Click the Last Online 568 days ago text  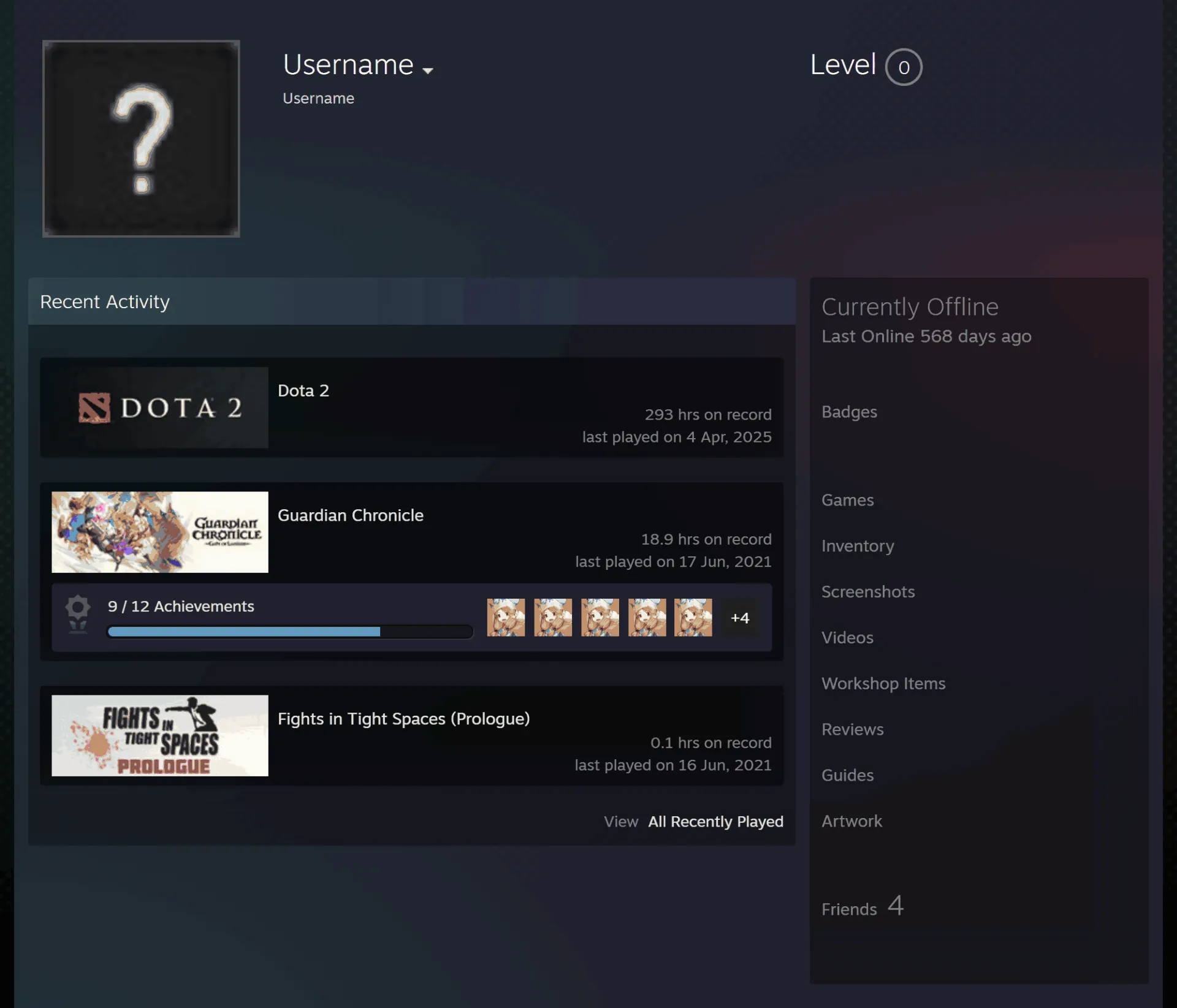[926, 336]
